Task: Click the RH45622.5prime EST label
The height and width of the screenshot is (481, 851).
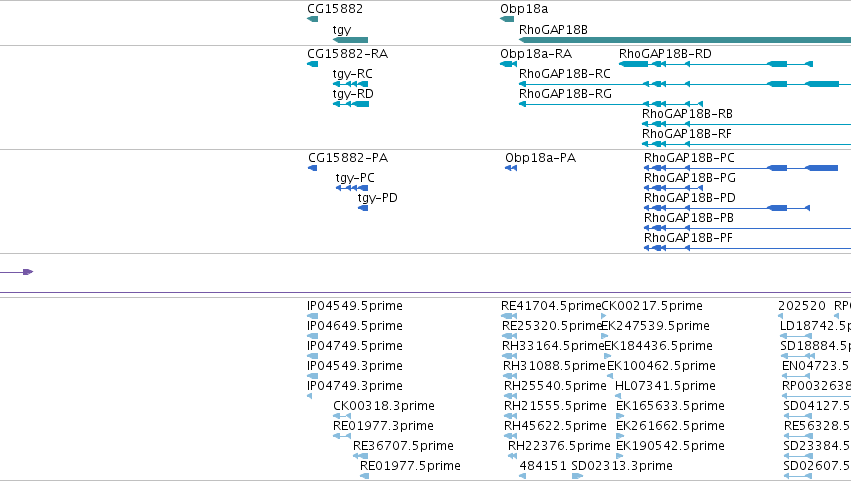Action: 555,427
